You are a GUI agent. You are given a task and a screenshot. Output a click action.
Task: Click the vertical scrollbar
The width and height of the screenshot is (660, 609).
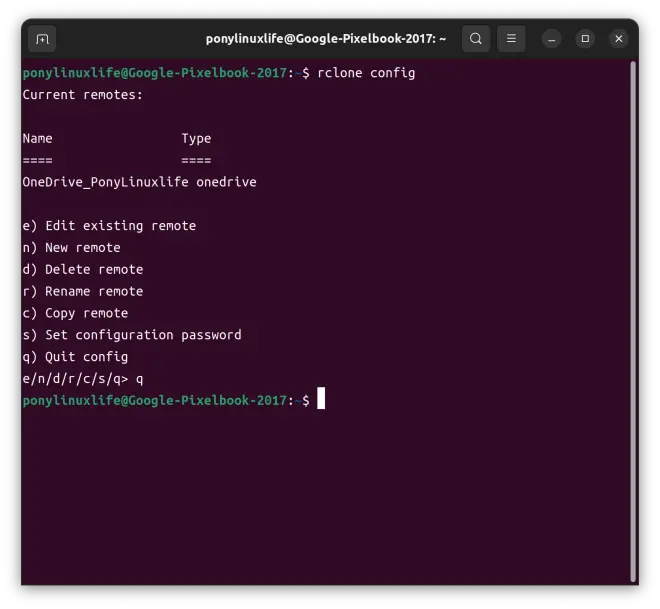pos(633,321)
